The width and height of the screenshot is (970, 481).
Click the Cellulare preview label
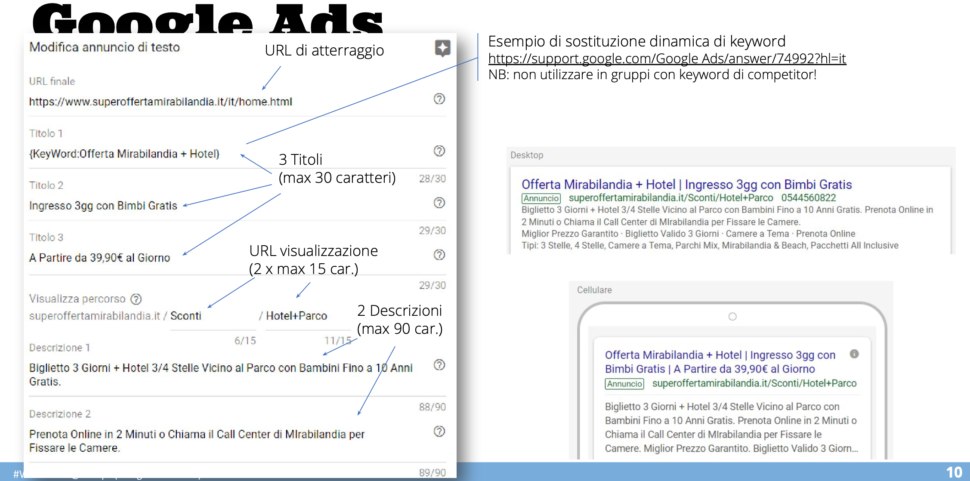(x=594, y=290)
